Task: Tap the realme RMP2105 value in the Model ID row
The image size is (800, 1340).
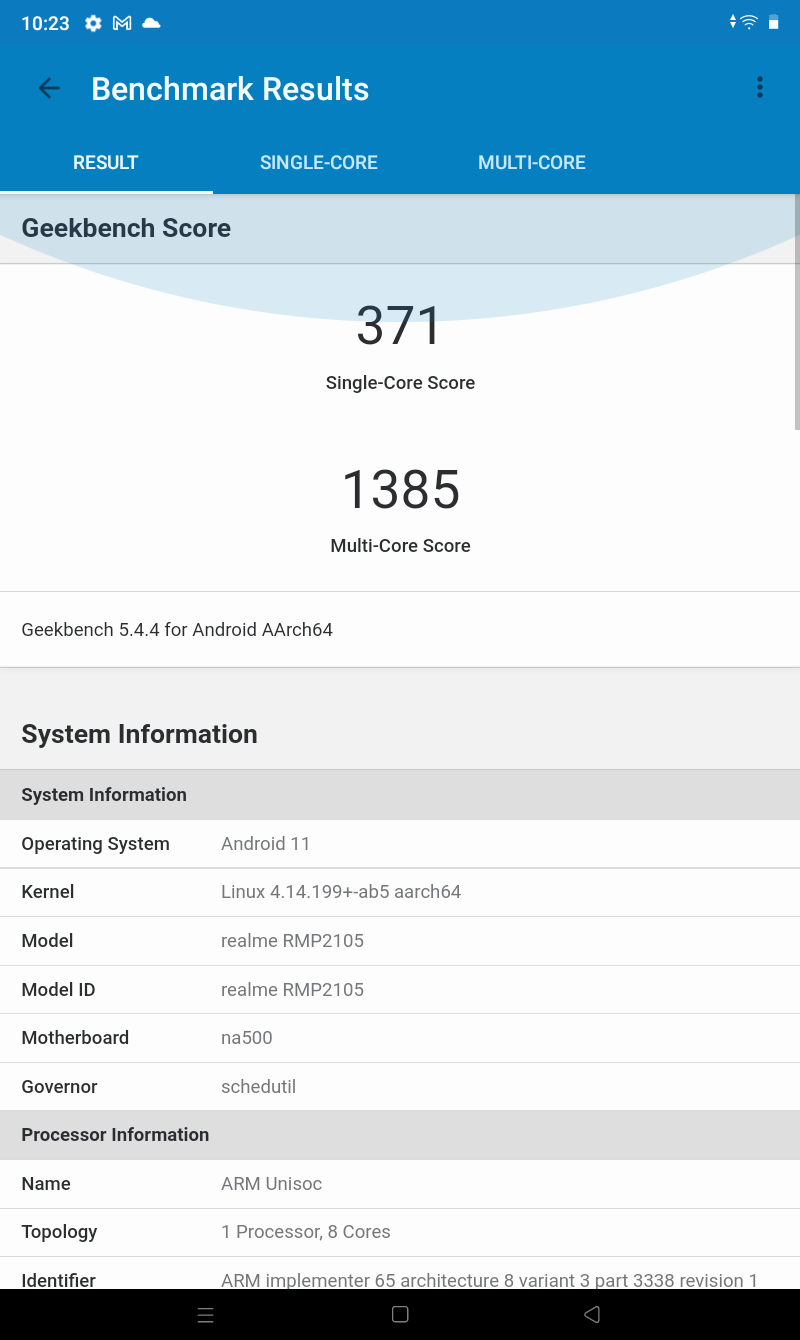Action: click(x=292, y=990)
